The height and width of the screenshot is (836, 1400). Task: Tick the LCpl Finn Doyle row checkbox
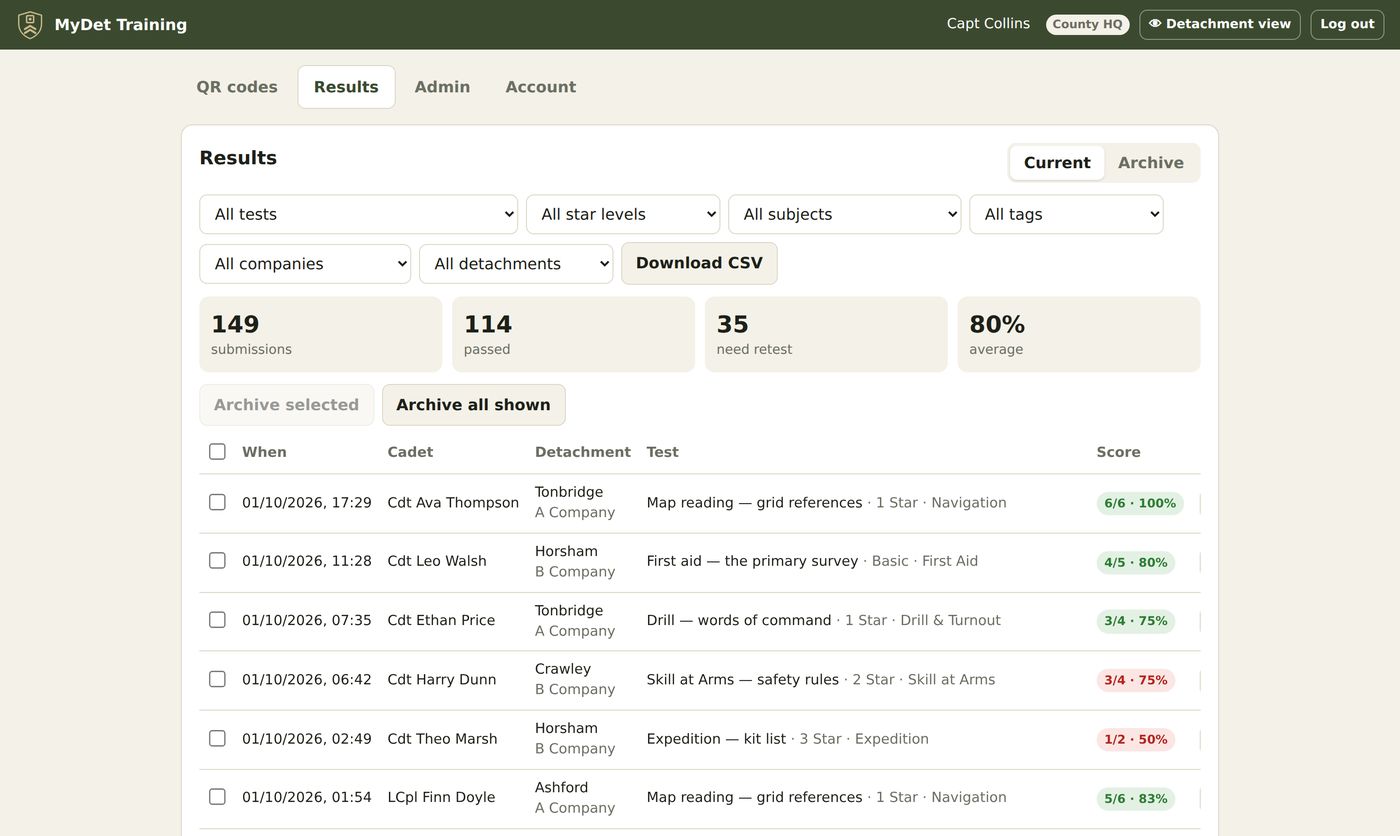(217, 797)
